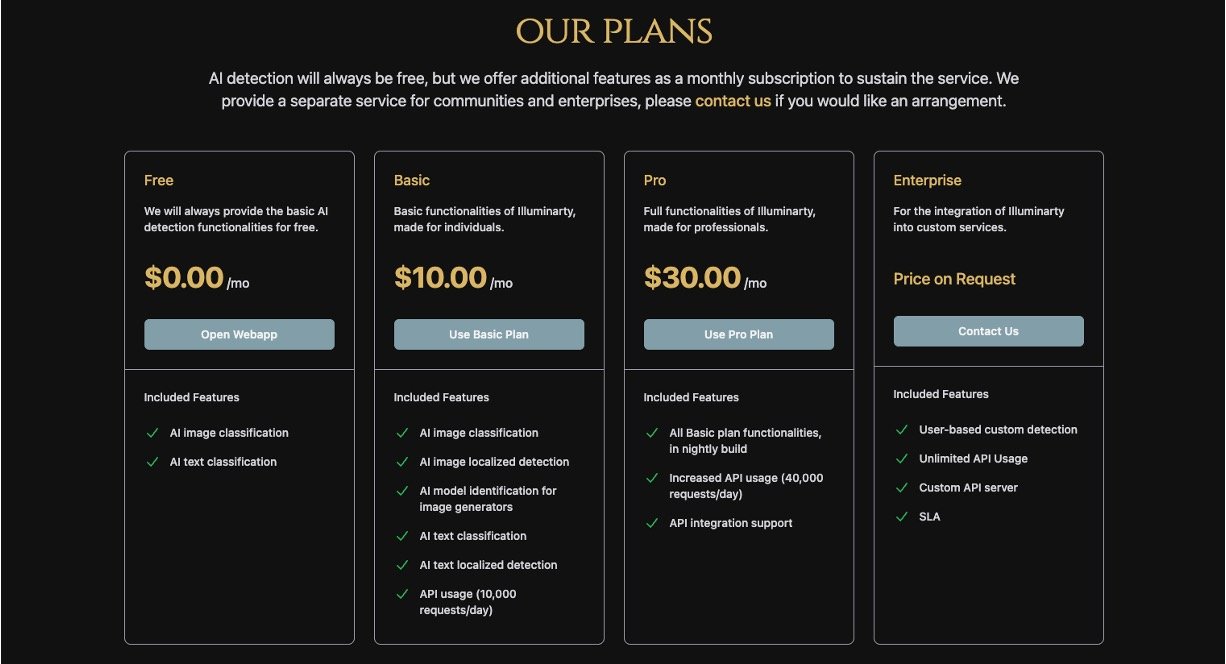1226x664 pixels.
Task: Click checkmark beside Free plan AI text classification
Action: (x=153, y=462)
